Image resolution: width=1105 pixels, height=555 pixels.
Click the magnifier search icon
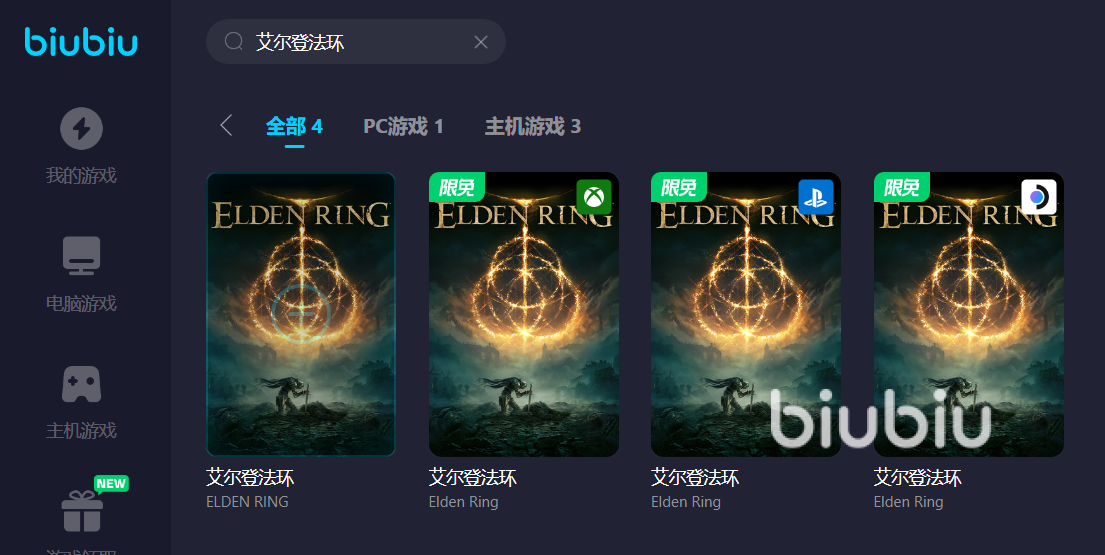click(234, 42)
